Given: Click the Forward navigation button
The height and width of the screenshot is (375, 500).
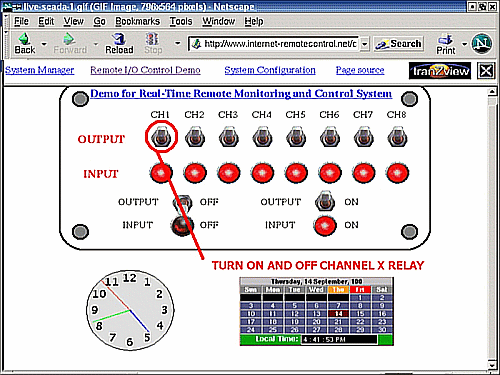Looking at the screenshot, I should (x=70, y=44).
